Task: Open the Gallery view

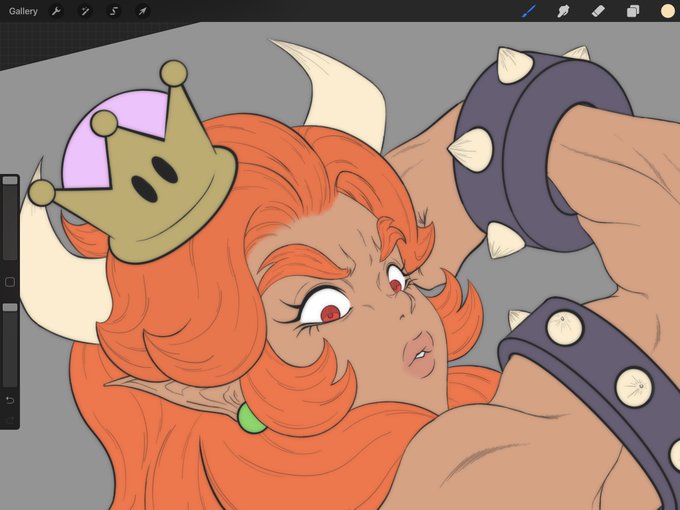Action: tap(23, 11)
